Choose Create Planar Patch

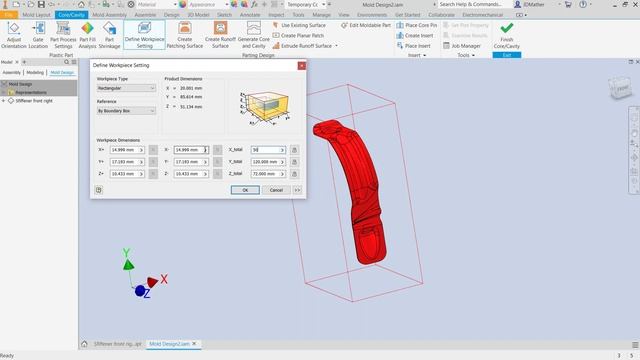click(x=298, y=36)
